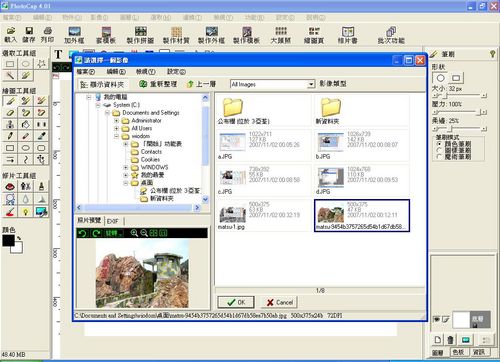Choose the rounded rectangle brush shape
The image size is (500, 362).
456,78
